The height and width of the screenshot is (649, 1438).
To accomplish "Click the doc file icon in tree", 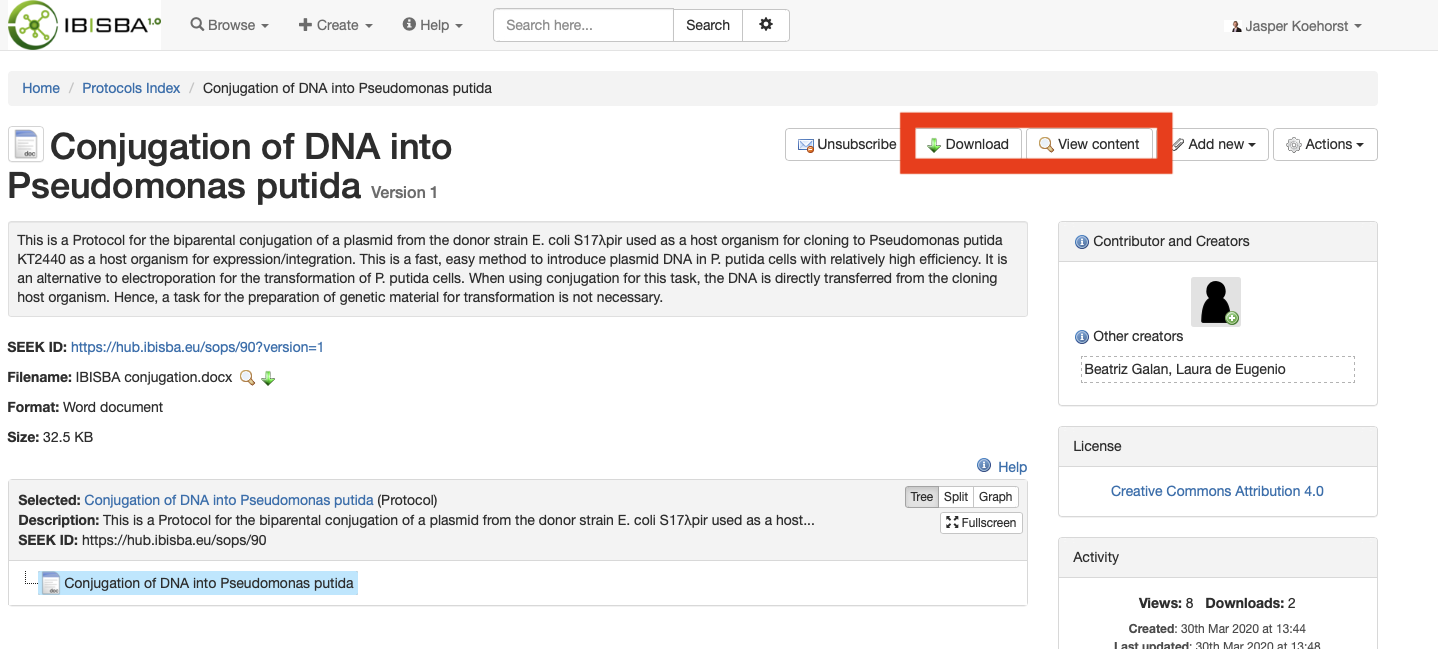I will pos(50,583).
